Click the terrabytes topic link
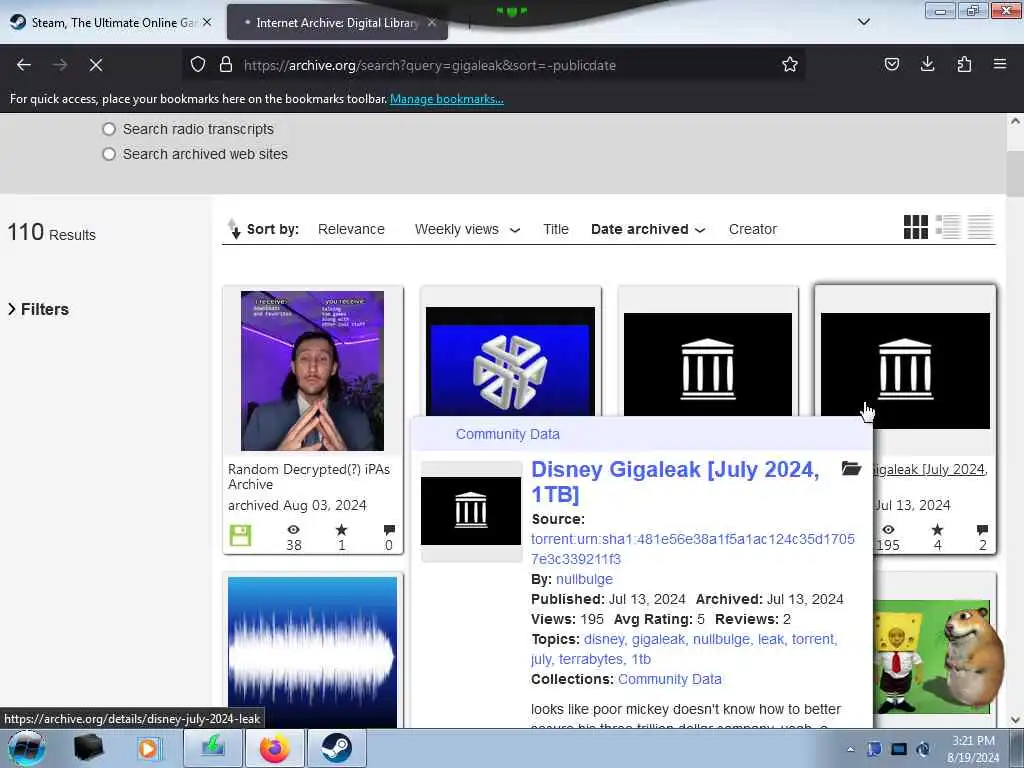The width and height of the screenshot is (1024, 768). (x=592, y=659)
